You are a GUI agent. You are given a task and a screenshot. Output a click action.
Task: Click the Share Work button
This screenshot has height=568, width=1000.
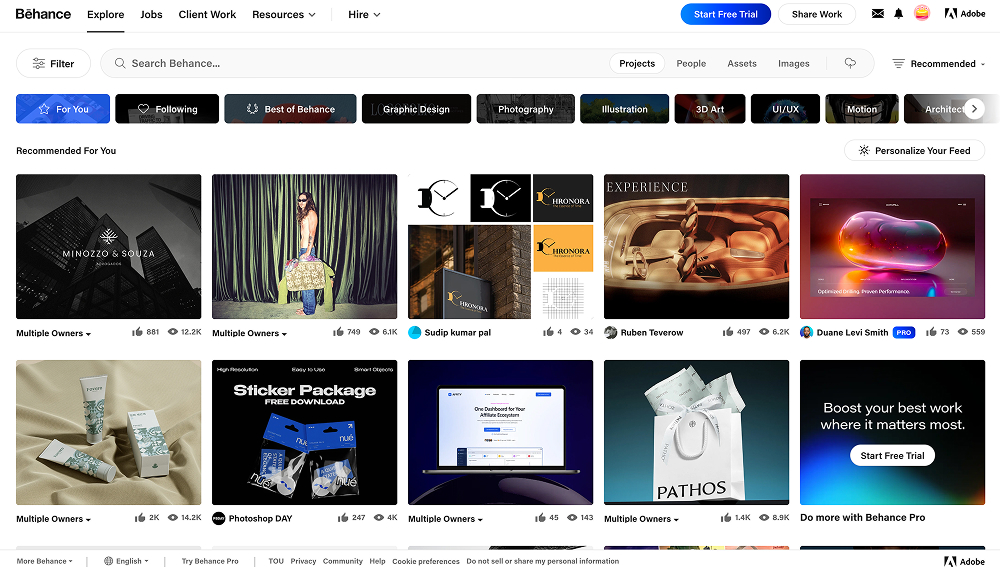(x=817, y=14)
